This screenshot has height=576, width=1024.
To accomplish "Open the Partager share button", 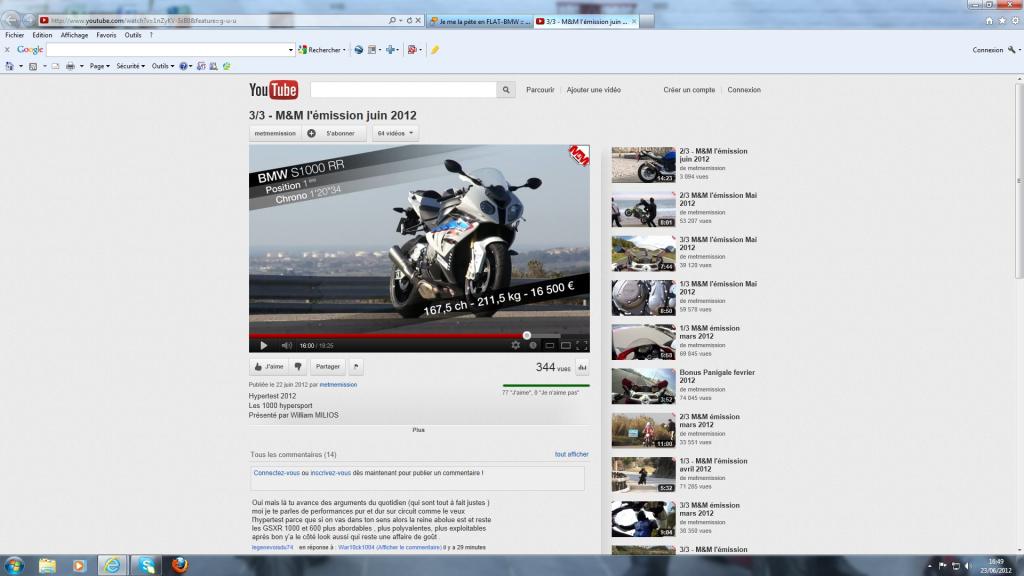I will point(327,367).
